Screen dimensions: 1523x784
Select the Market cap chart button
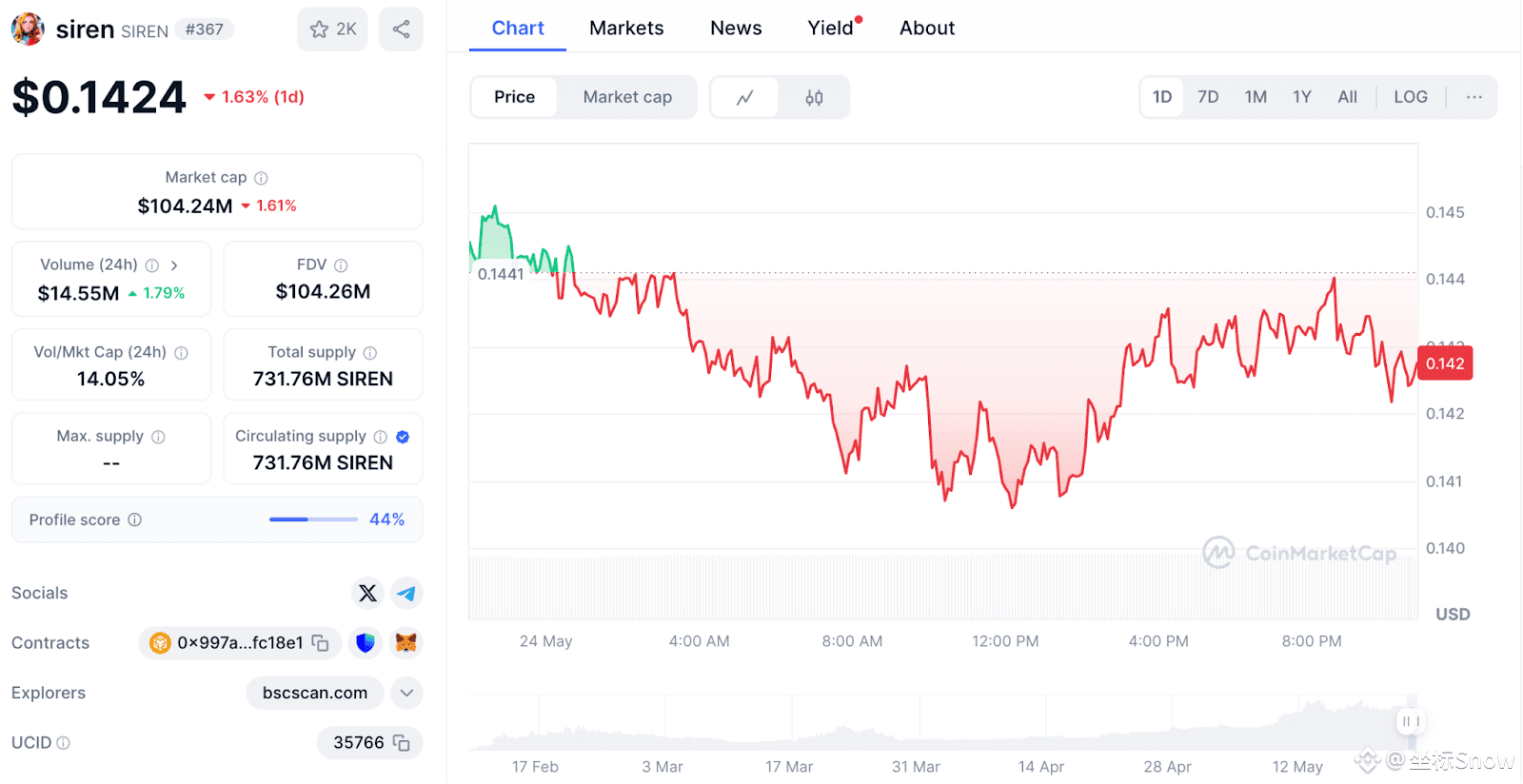[627, 97]
